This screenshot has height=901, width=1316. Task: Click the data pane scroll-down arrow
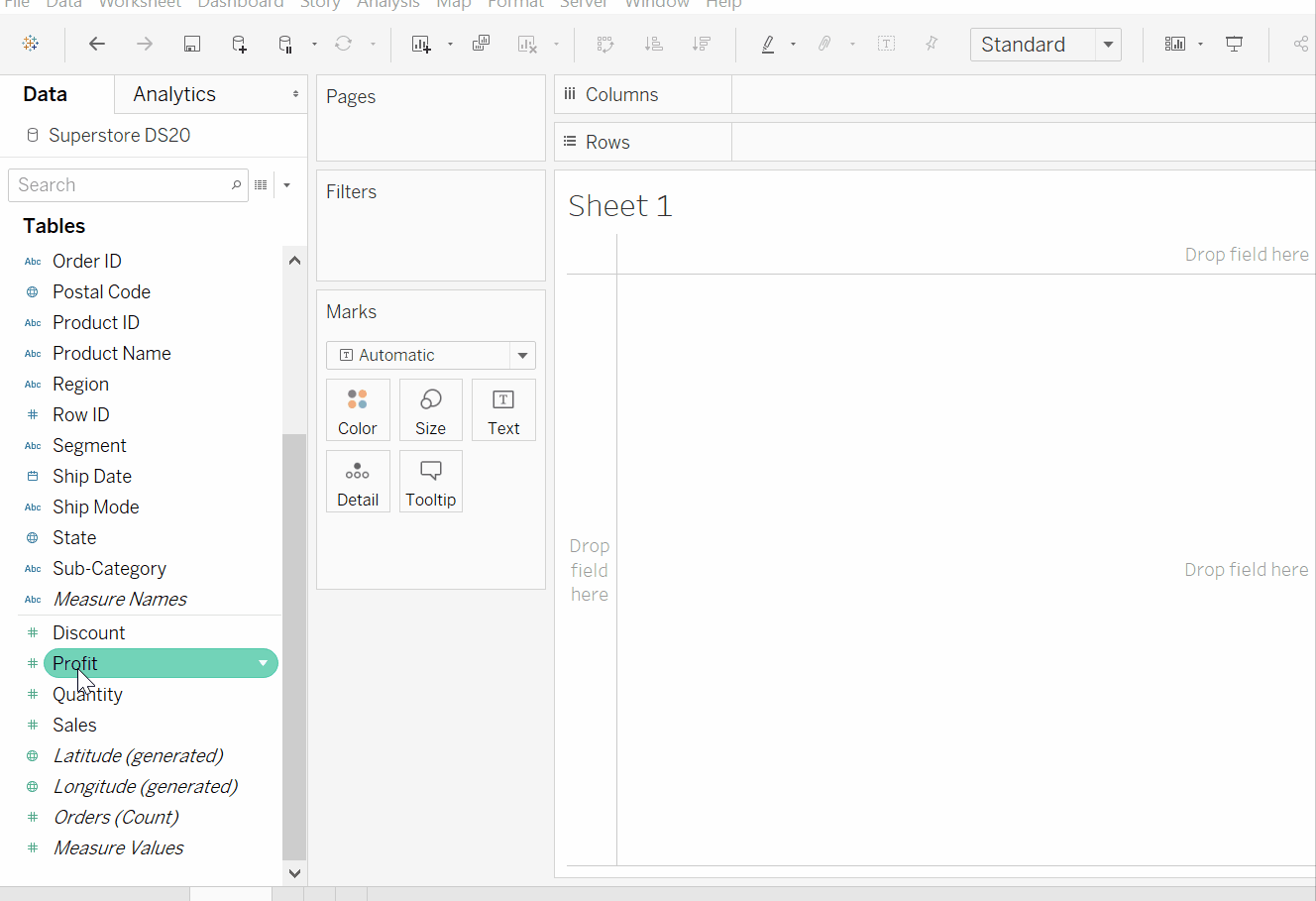[294, 873]
